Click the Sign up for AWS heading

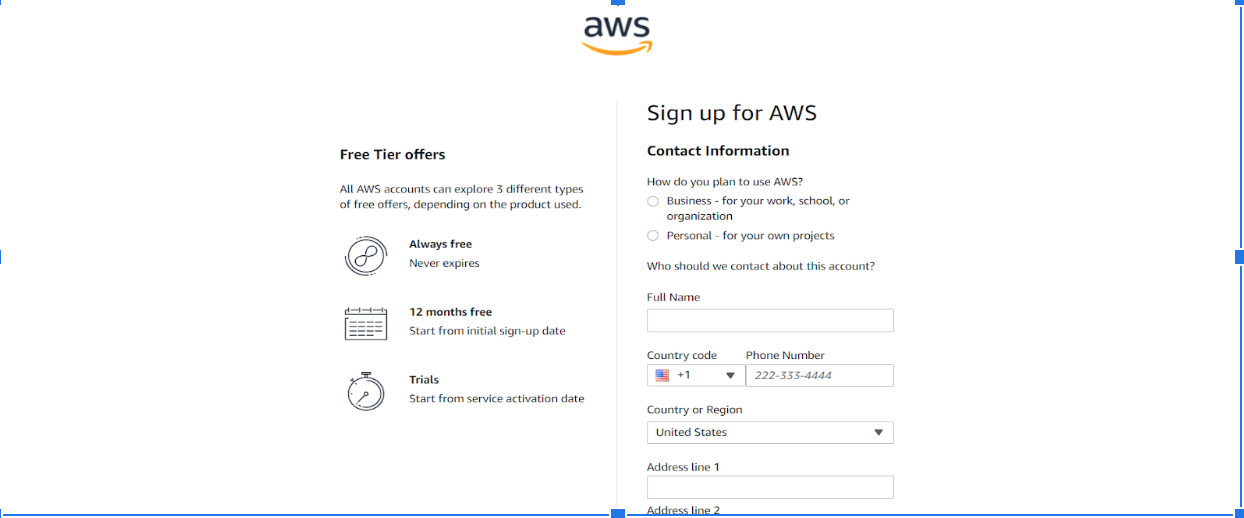pyautogui.click(x=732, y=113)
